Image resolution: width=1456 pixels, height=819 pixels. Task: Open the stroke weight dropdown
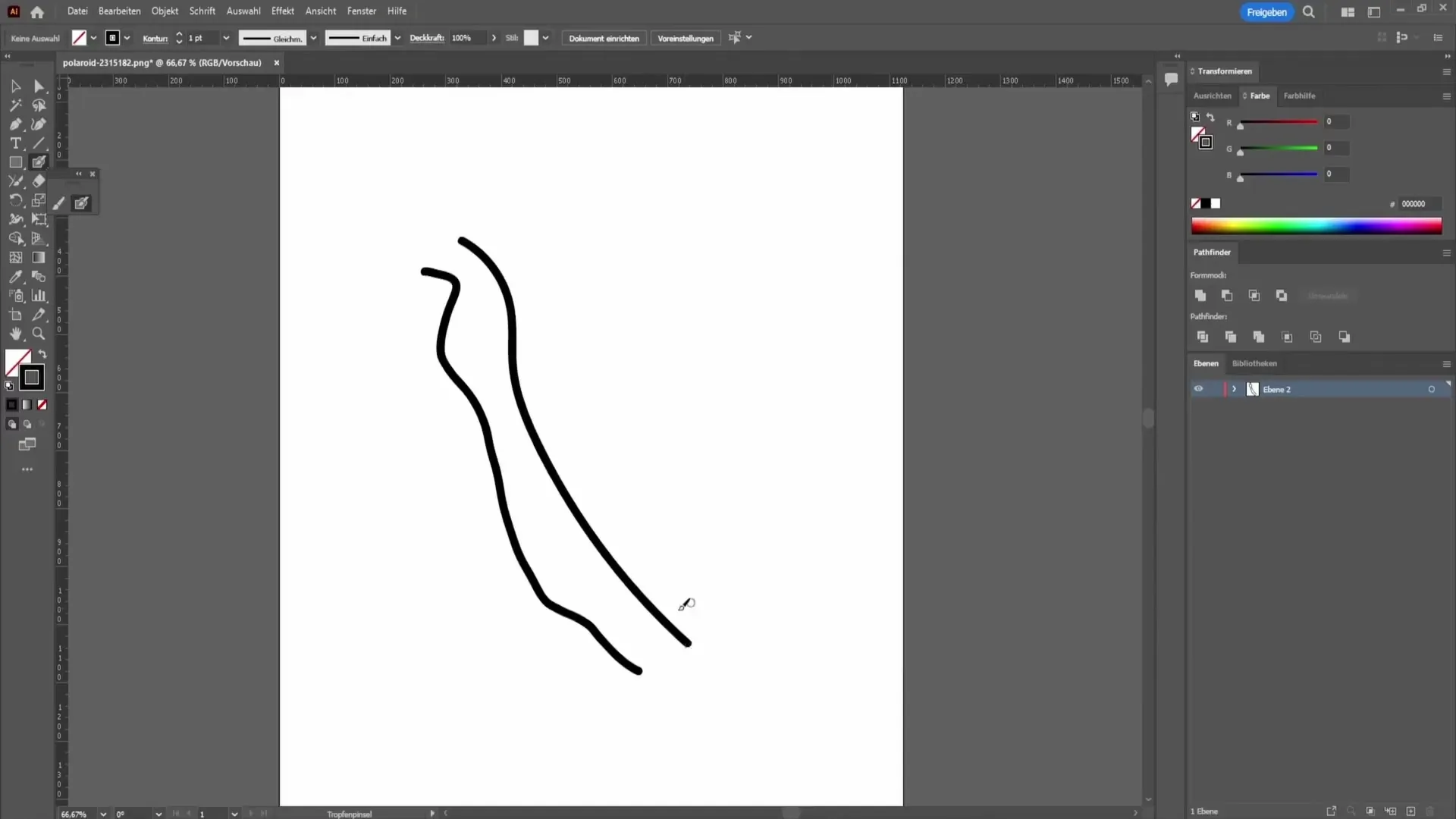point(226,38)
